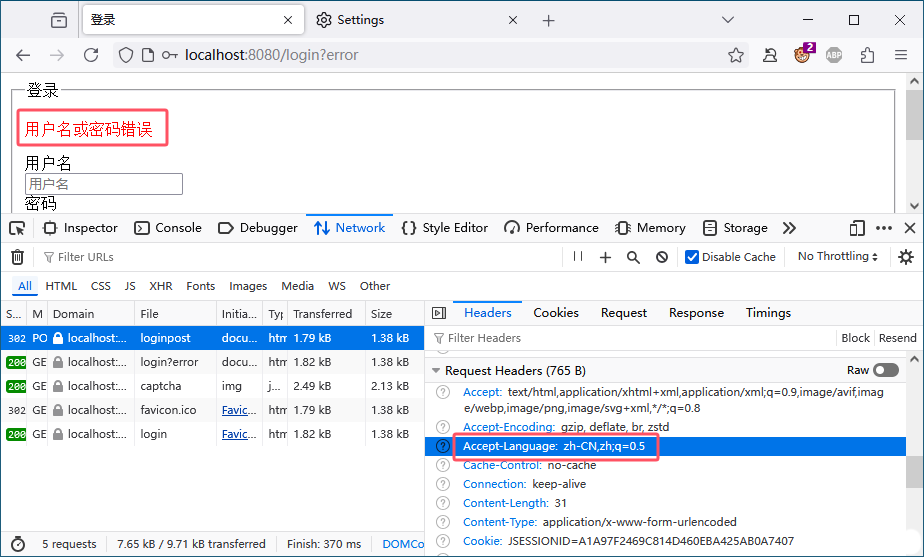Switch to Debugger tab
The height and width of the screenshot is (557, 924).
coord(258,228)
